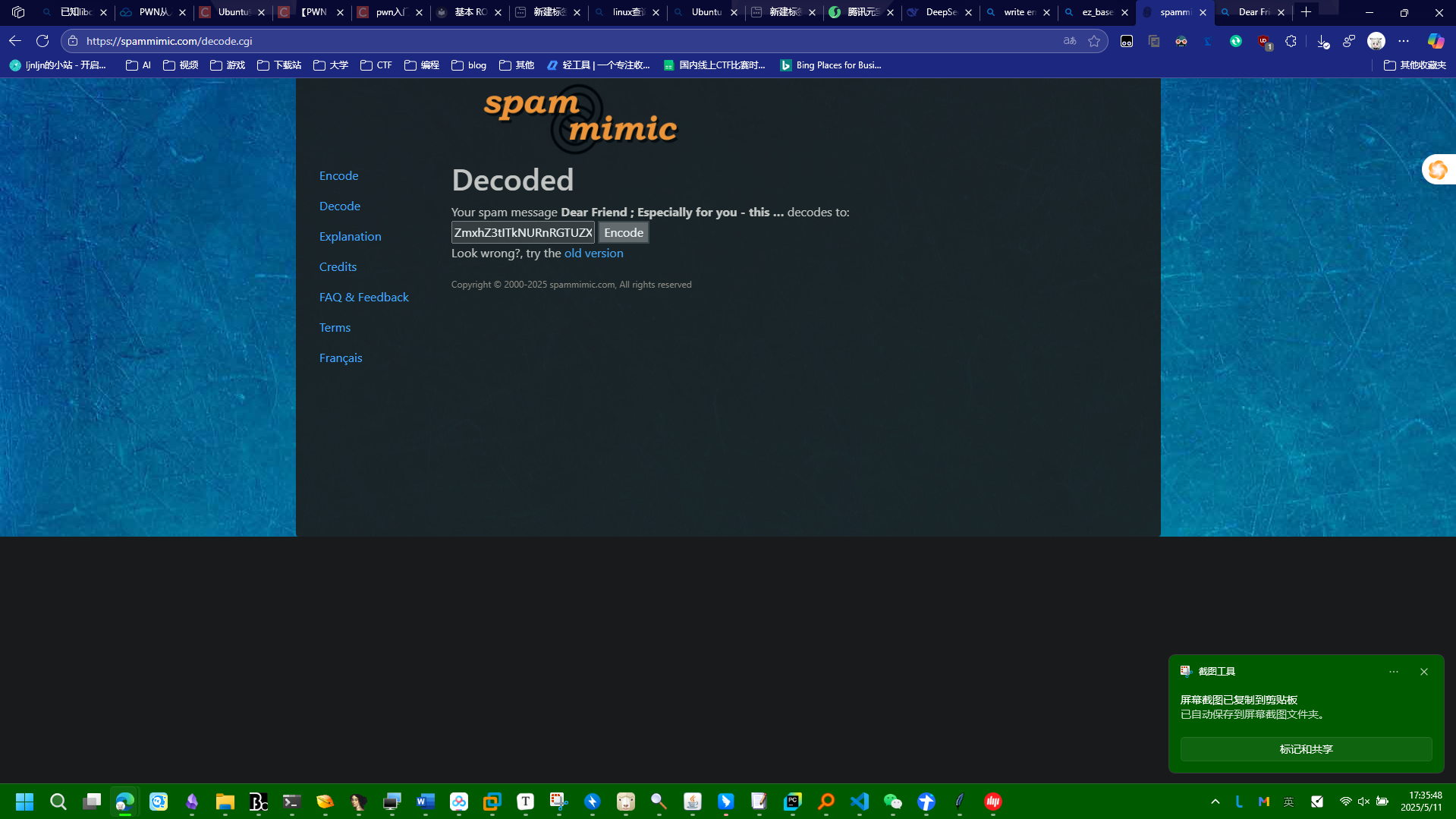This screenshot has height=819, width=1456.
Task: Open the 大学 bookmarks folder
Action: click(x=331, y=65)
